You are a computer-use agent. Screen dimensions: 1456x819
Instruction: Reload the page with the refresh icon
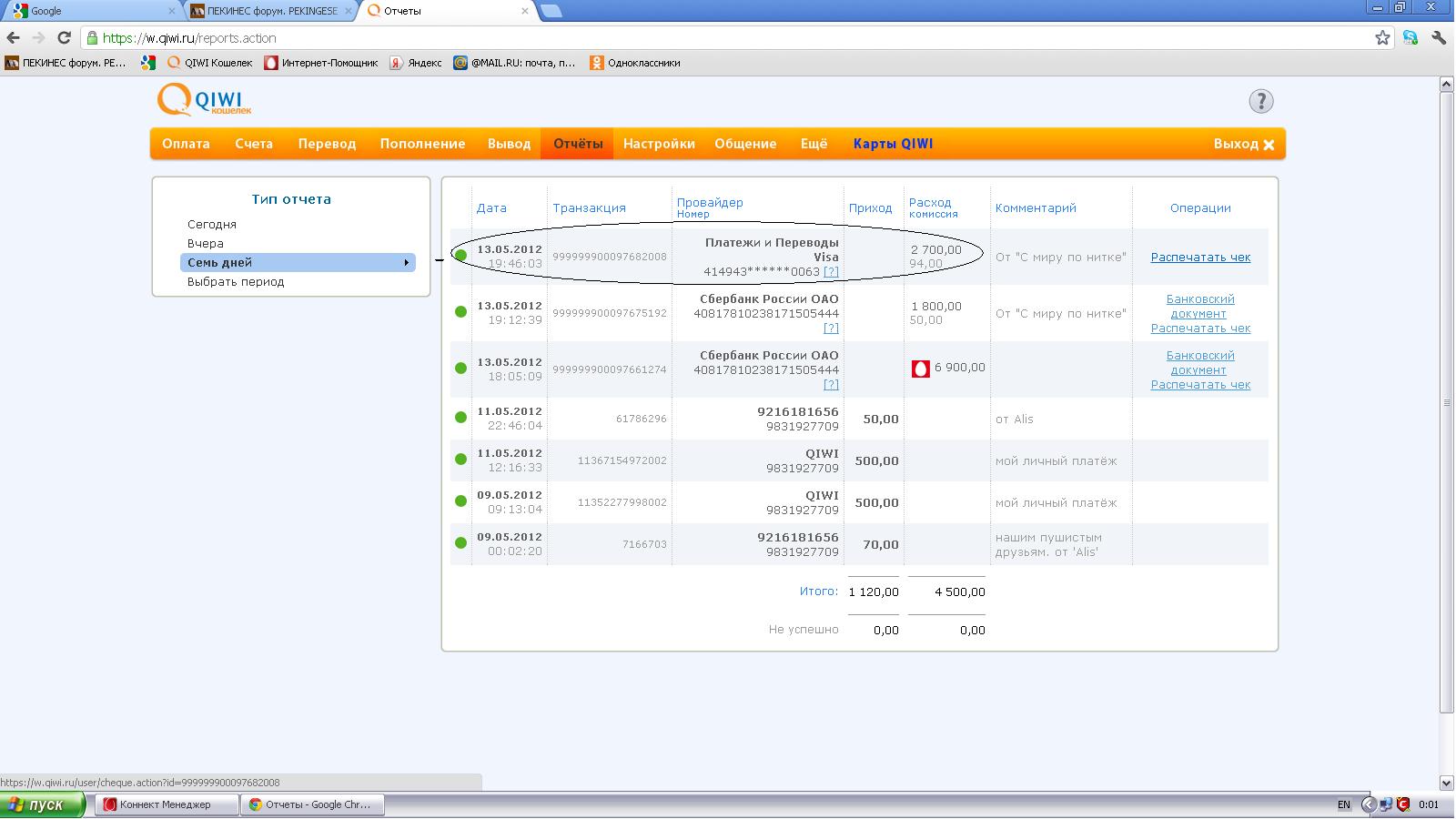pos(64,38)
